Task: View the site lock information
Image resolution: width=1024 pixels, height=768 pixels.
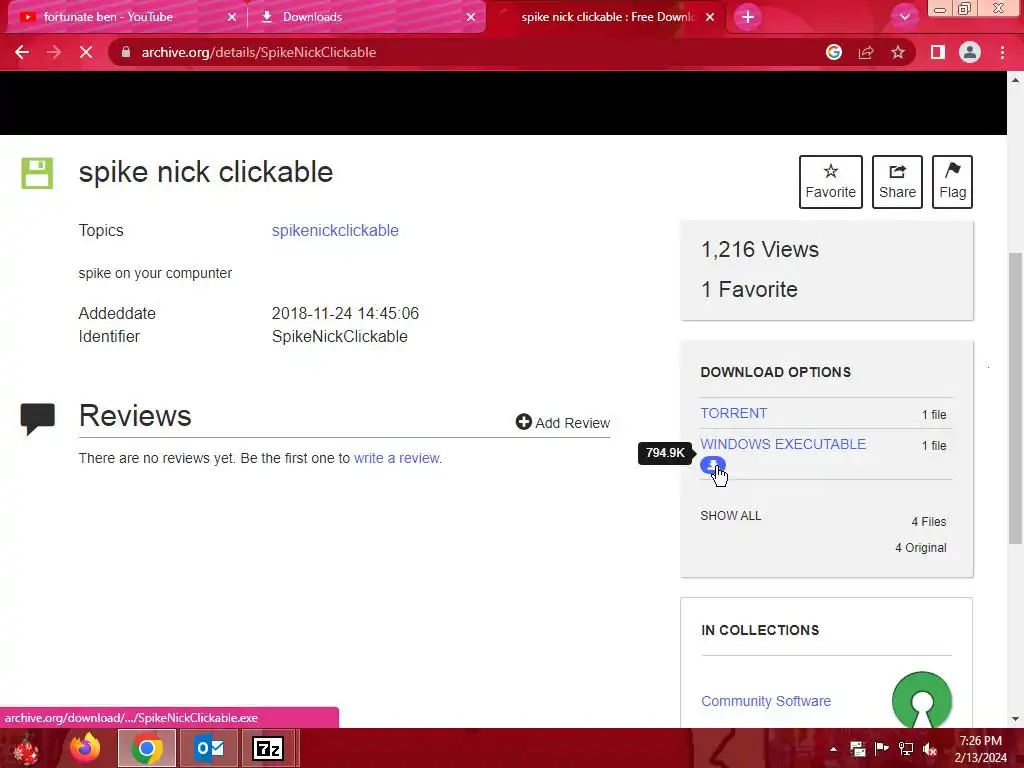Action: pos(125,52)
